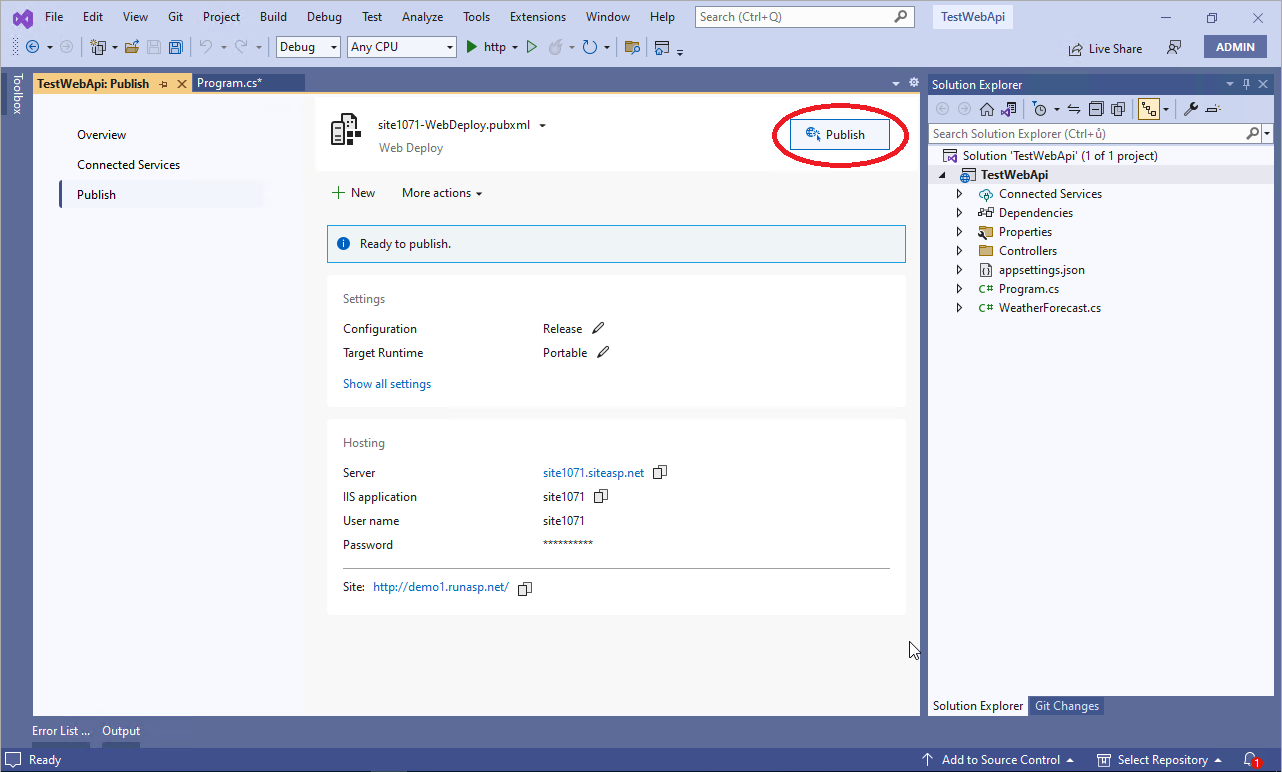This screenshot has height=772, width=1282.
Task: Open notifications bell in status bar
Action: click(1251, 760)
